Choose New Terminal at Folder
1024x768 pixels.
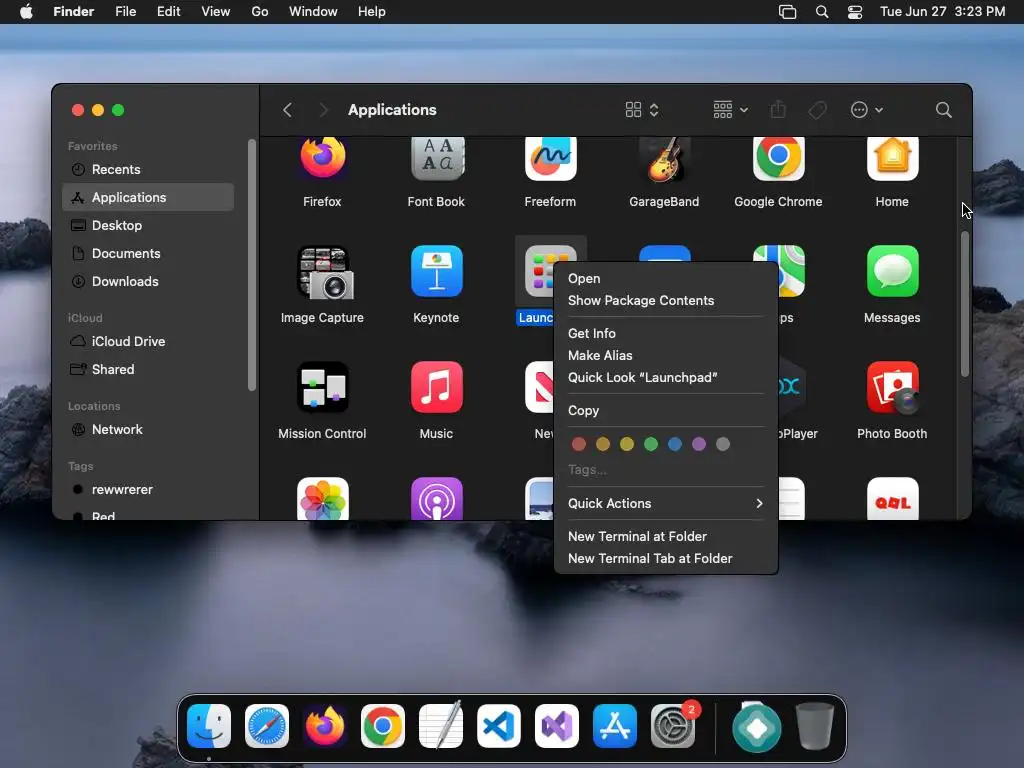point(665,536)
